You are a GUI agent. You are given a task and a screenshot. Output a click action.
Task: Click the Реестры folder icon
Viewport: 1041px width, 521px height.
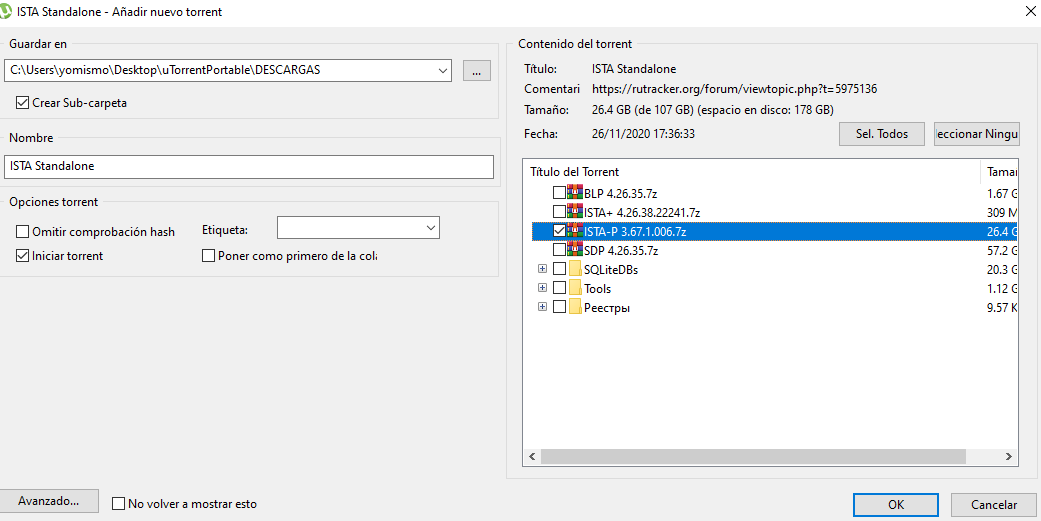click(575, 307)
